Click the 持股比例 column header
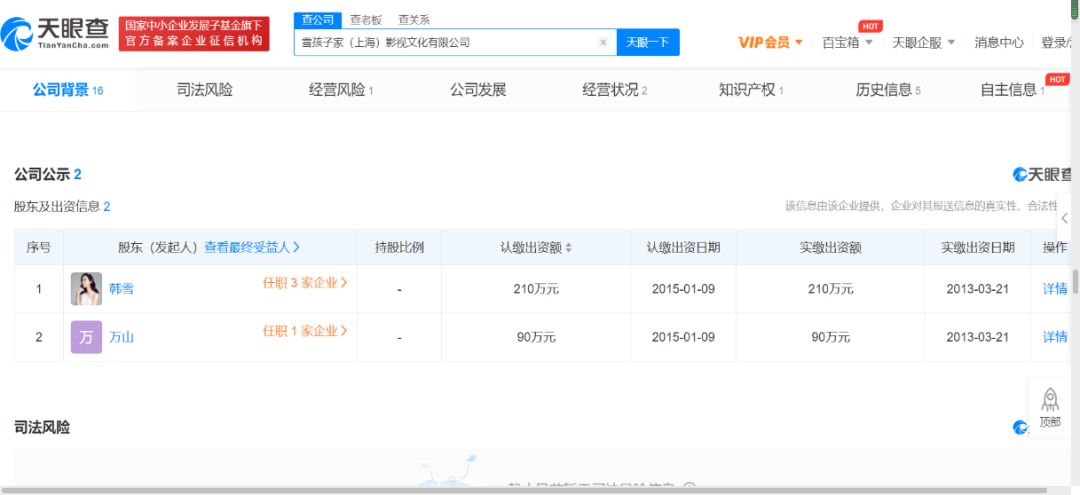The image size is (1080, 495). tap(399, 248)
